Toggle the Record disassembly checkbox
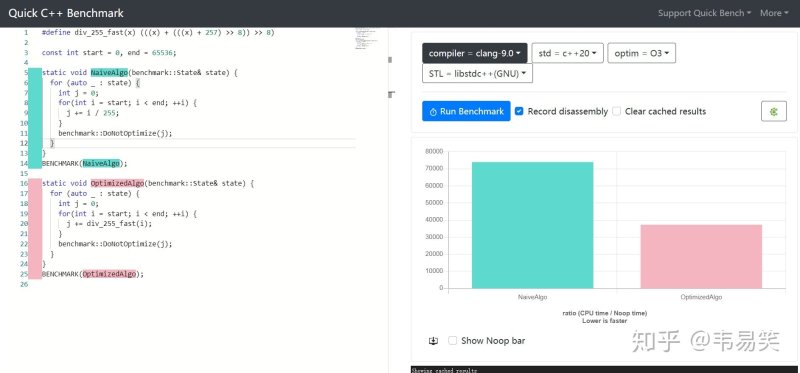The width and height of the screenshot is (800, 373). click(519, 111)
